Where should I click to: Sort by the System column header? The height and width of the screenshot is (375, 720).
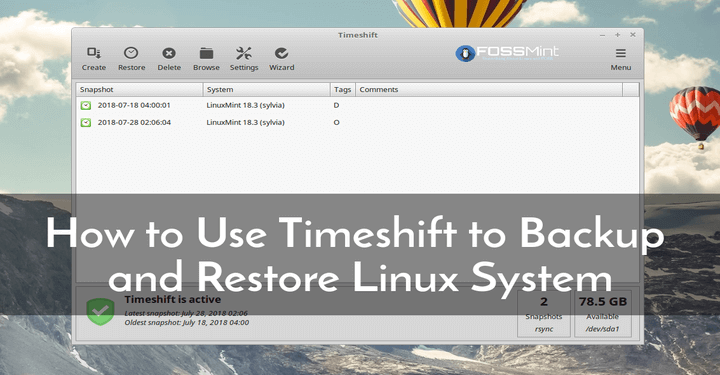pyautogui.click(x=266, y=90)
